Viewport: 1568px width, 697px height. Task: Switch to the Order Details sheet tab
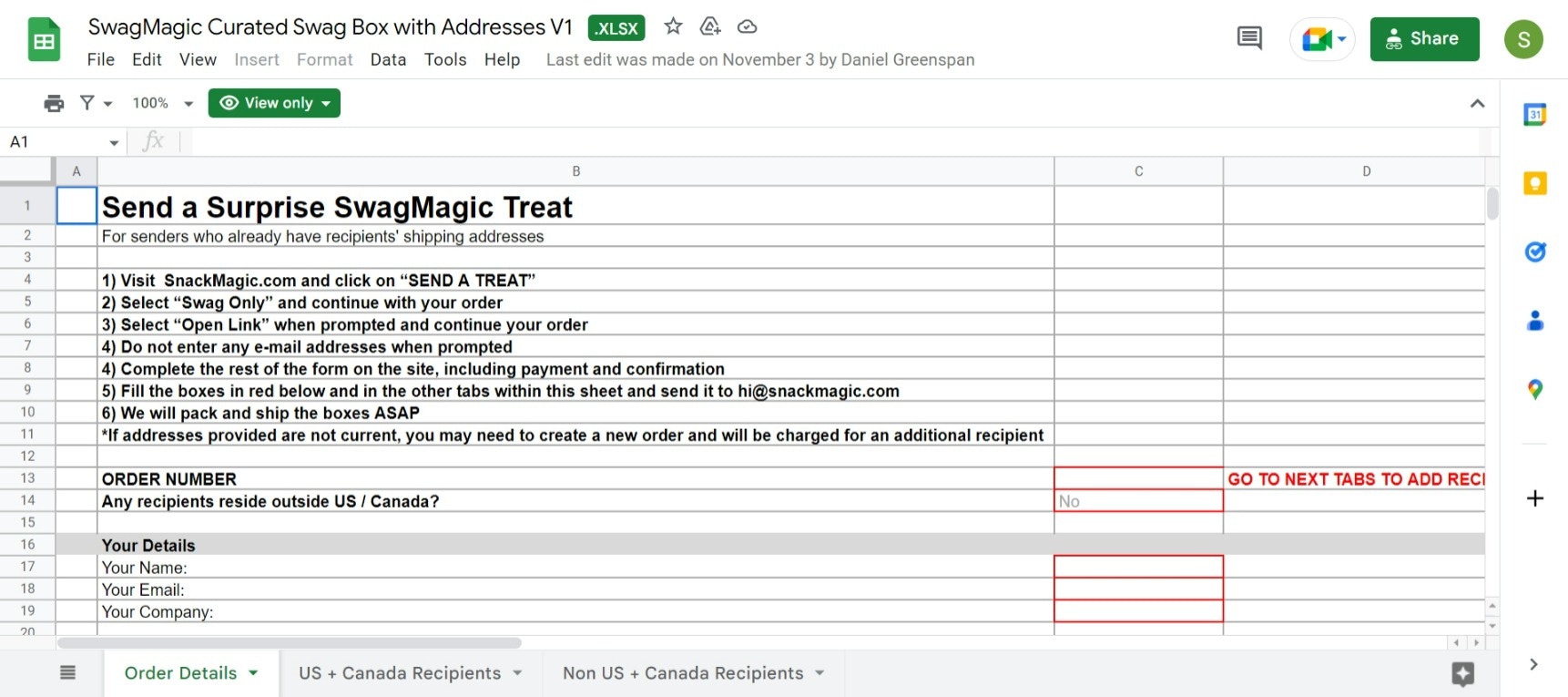[180, 673]
